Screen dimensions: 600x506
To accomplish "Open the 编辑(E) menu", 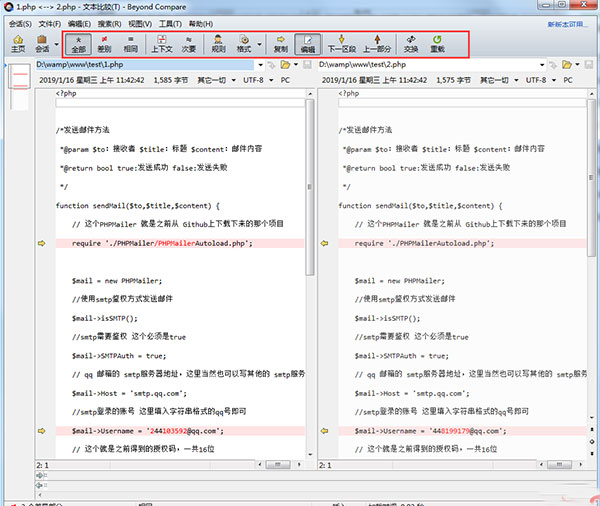I will tap(79, 24).
